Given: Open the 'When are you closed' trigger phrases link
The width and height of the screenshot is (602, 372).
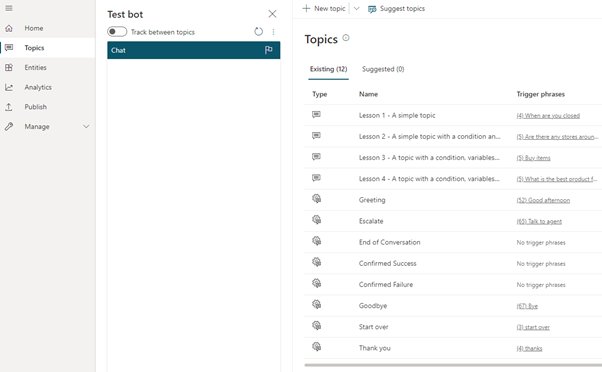Looking at the screenshot, I should (548, 116).
